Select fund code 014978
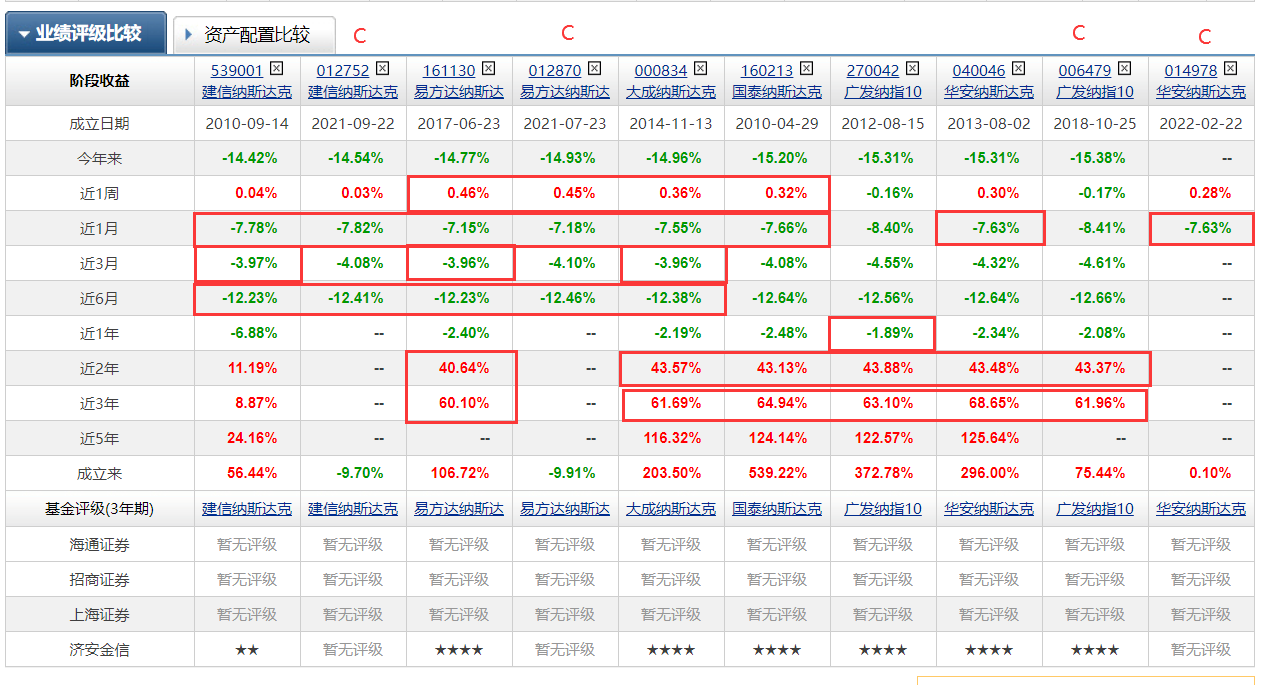 (1191, 71)
